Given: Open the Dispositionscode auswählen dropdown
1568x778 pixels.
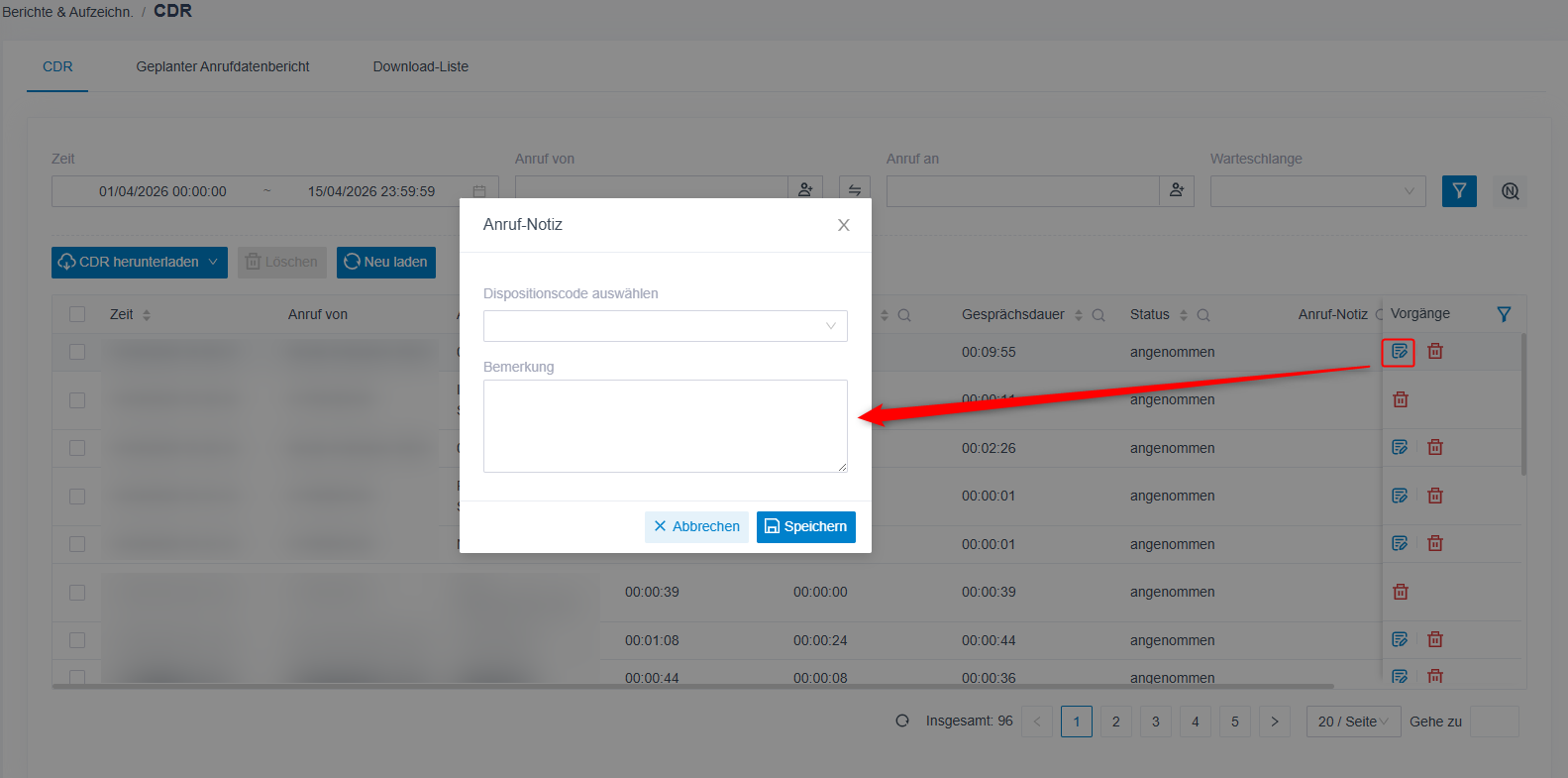Looking at the screenshot, I should [x=666, y=326].
